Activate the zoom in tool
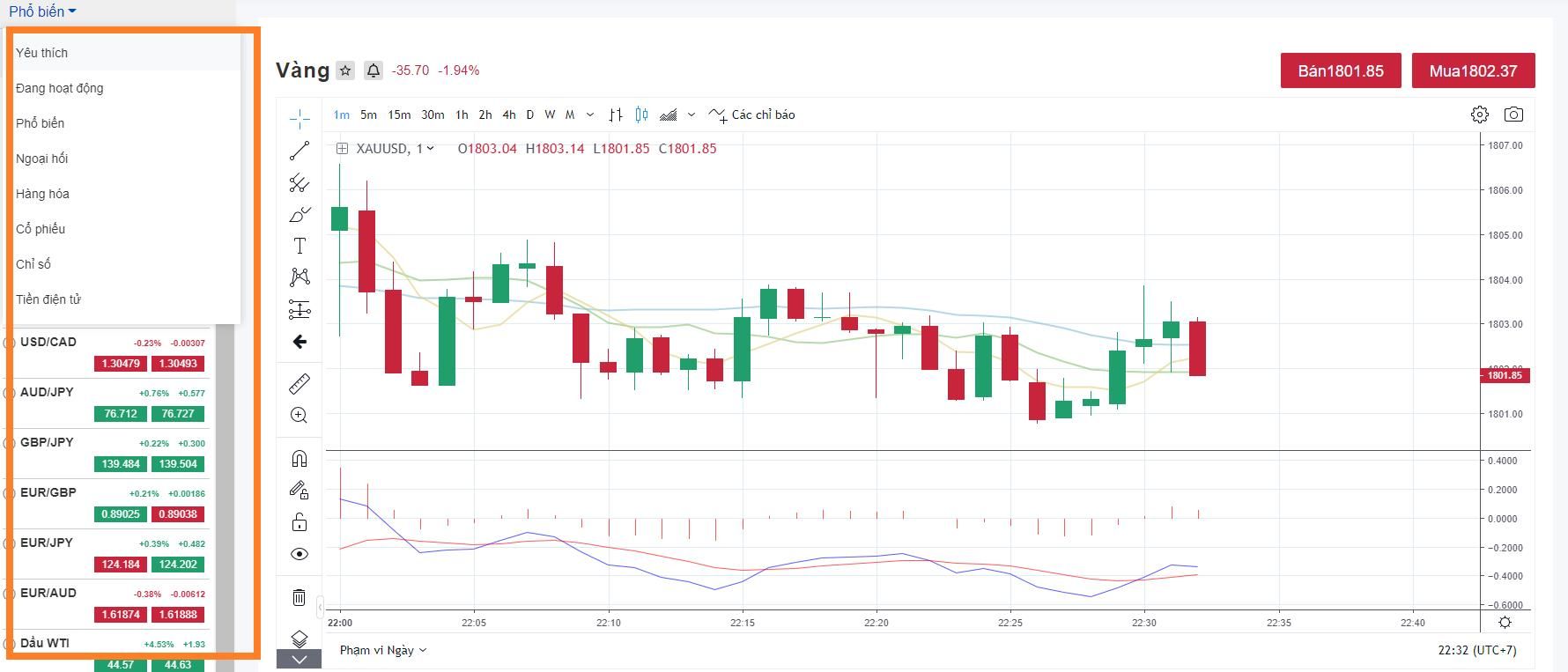The width and height of the screenshot is (1568, 672). click(x=300, y=415)
